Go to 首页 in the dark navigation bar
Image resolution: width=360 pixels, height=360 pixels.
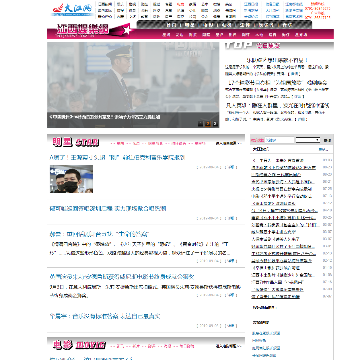(171, 25)
